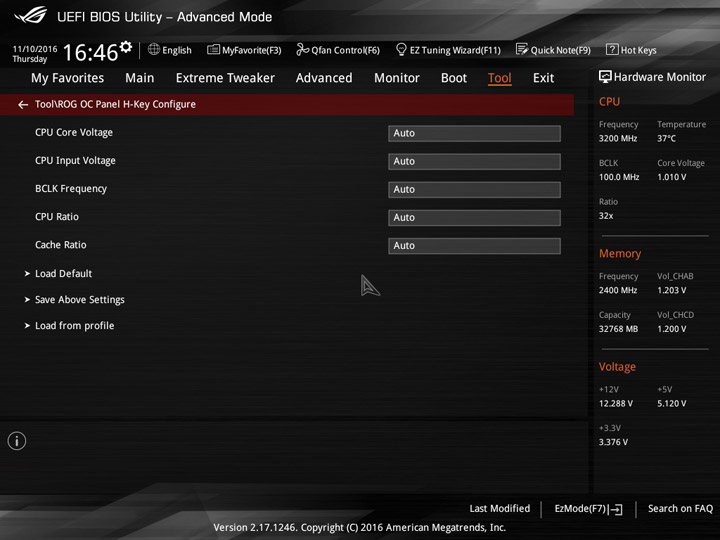This screenshot has width=720, height=540.
Task: Open the Monitor tab
Action: 397,78
